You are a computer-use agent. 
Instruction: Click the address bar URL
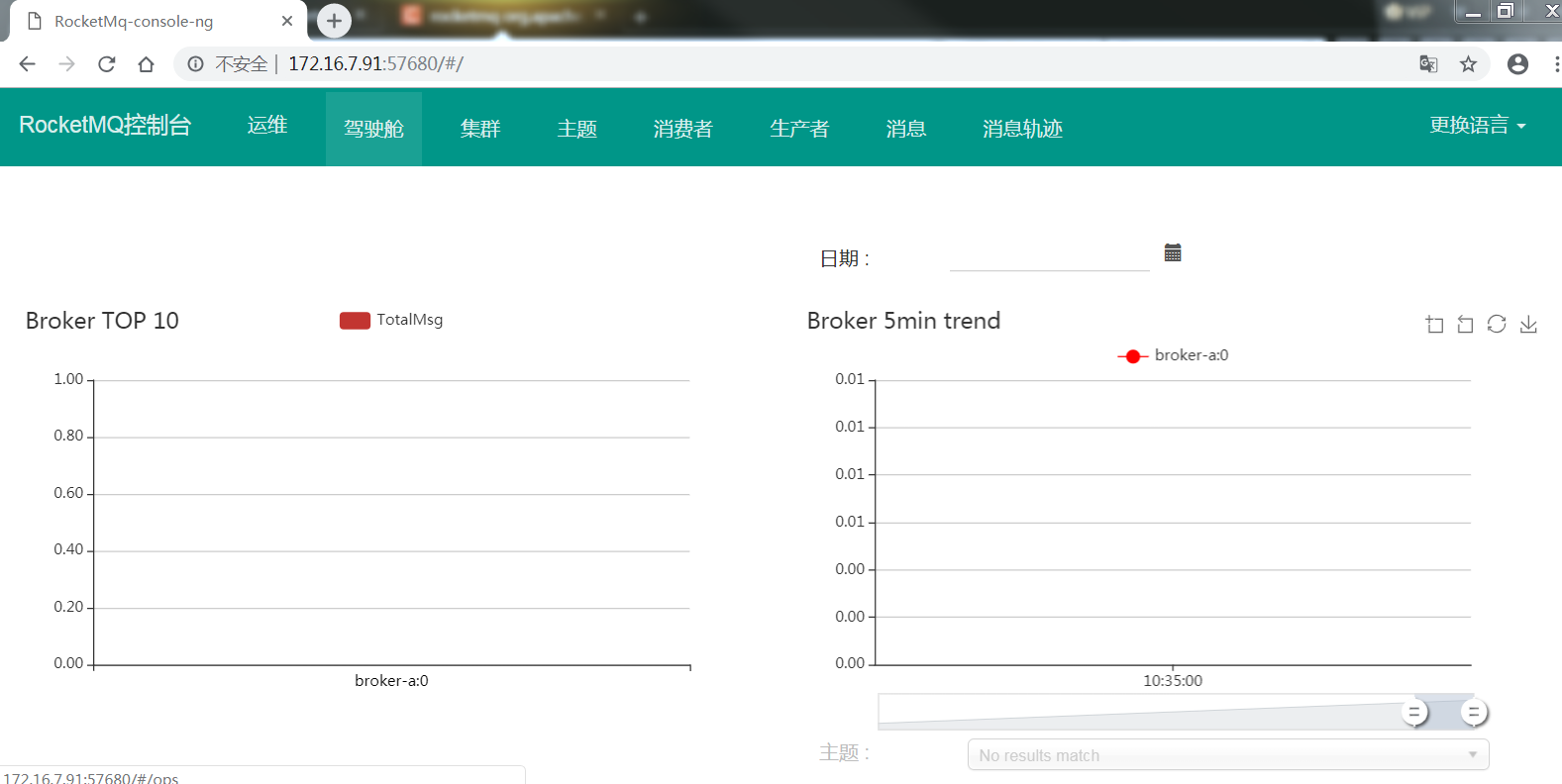click(x=375, y=63)
